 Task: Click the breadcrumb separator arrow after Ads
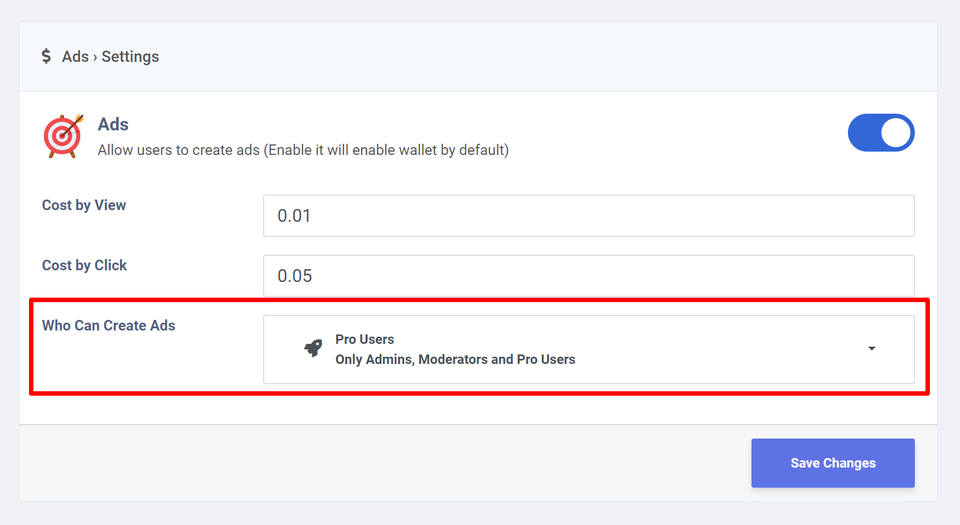95,57
